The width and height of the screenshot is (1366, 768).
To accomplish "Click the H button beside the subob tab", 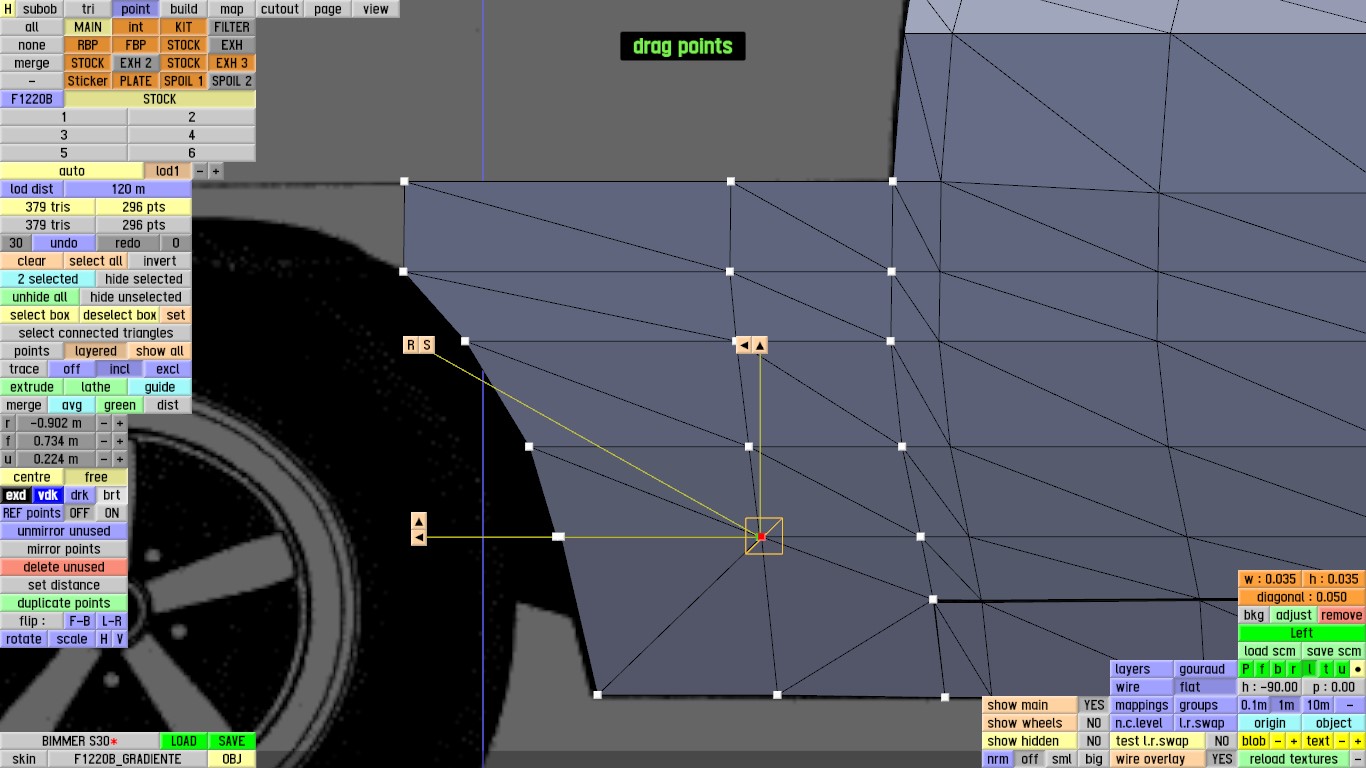I will tap(8, 9).
